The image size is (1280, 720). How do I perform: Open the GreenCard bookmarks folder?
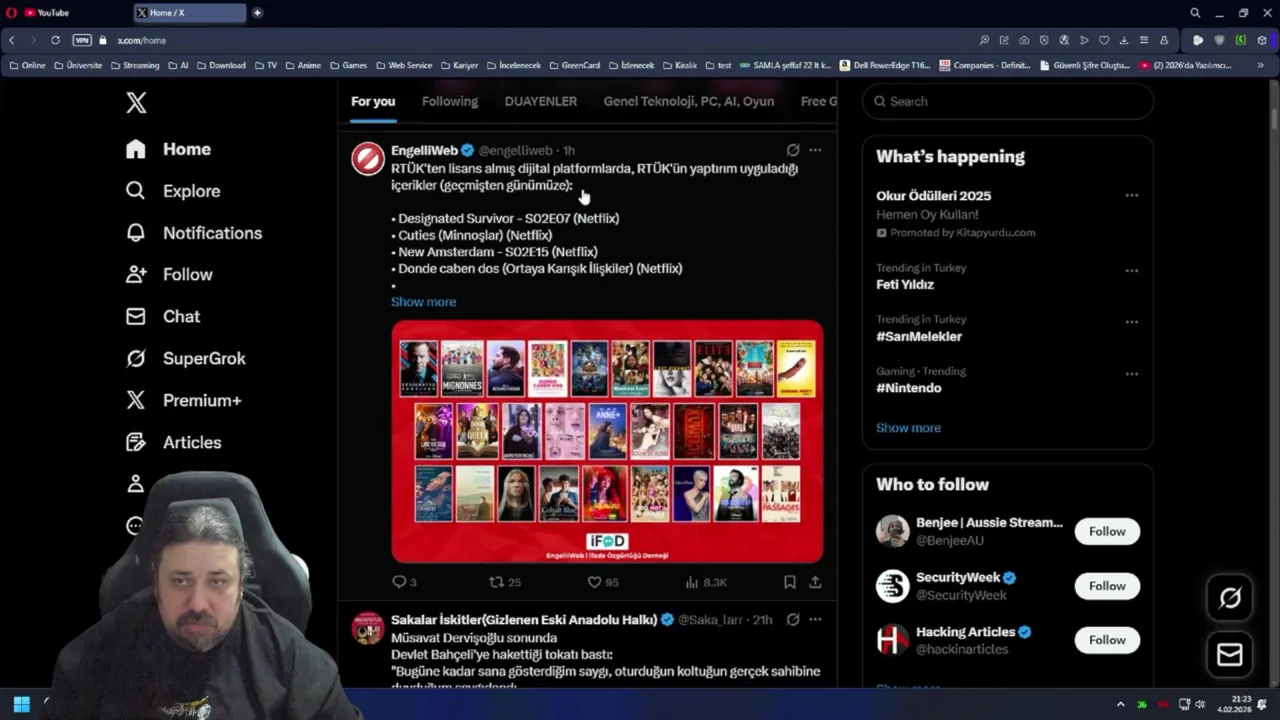point(574,65)
